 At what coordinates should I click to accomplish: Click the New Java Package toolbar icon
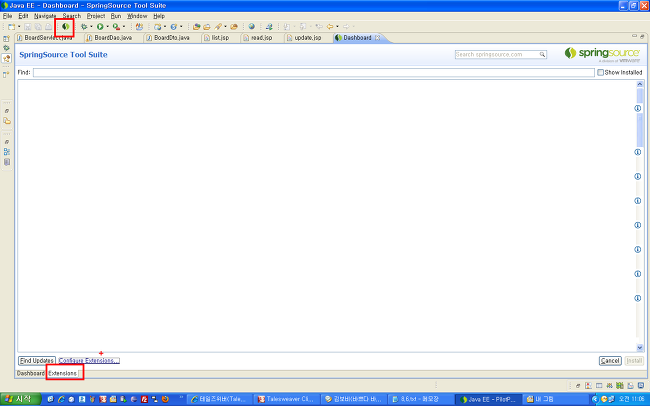(158, 27)
